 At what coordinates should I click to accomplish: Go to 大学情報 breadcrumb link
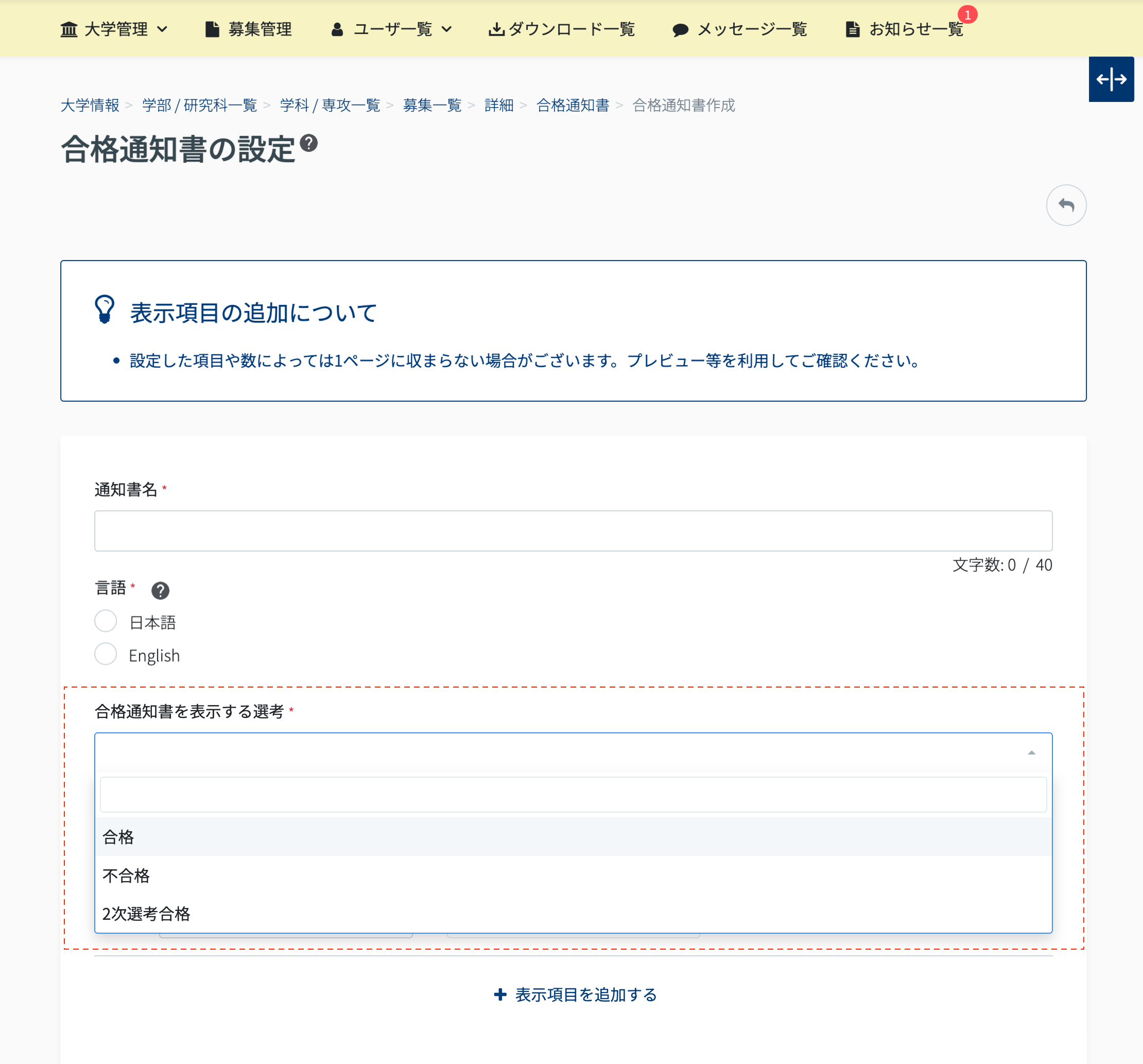90,105
